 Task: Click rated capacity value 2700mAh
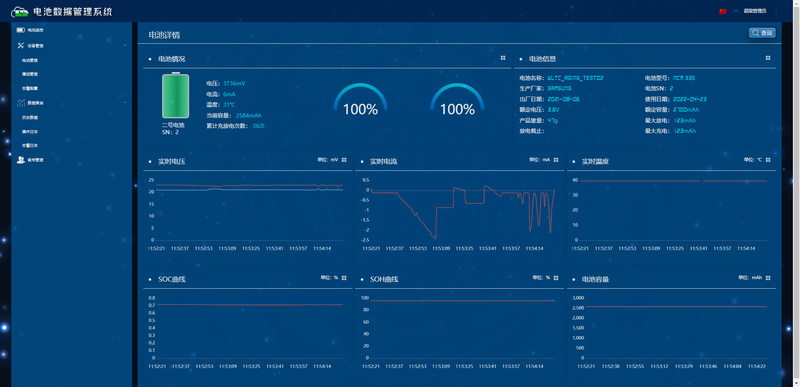tap(686, 110)
